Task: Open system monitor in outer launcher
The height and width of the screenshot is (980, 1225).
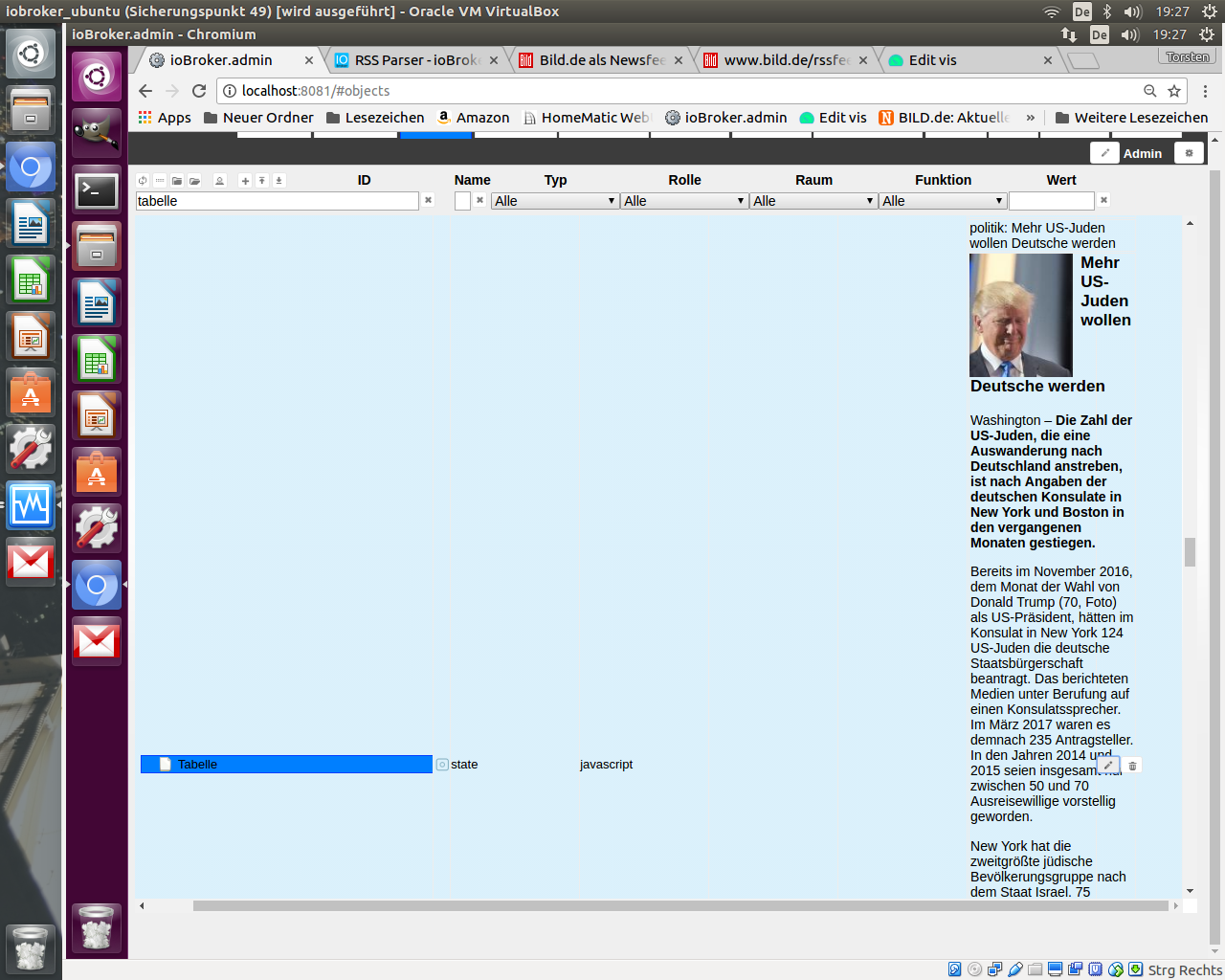Action: pyautogui.click(x=31, y=505)
